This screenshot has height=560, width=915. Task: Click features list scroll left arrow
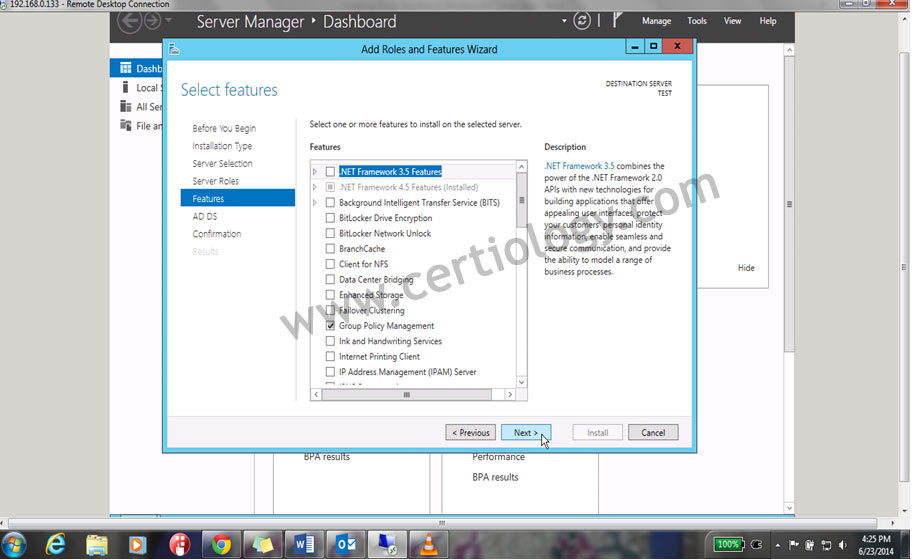pos(316,395)
